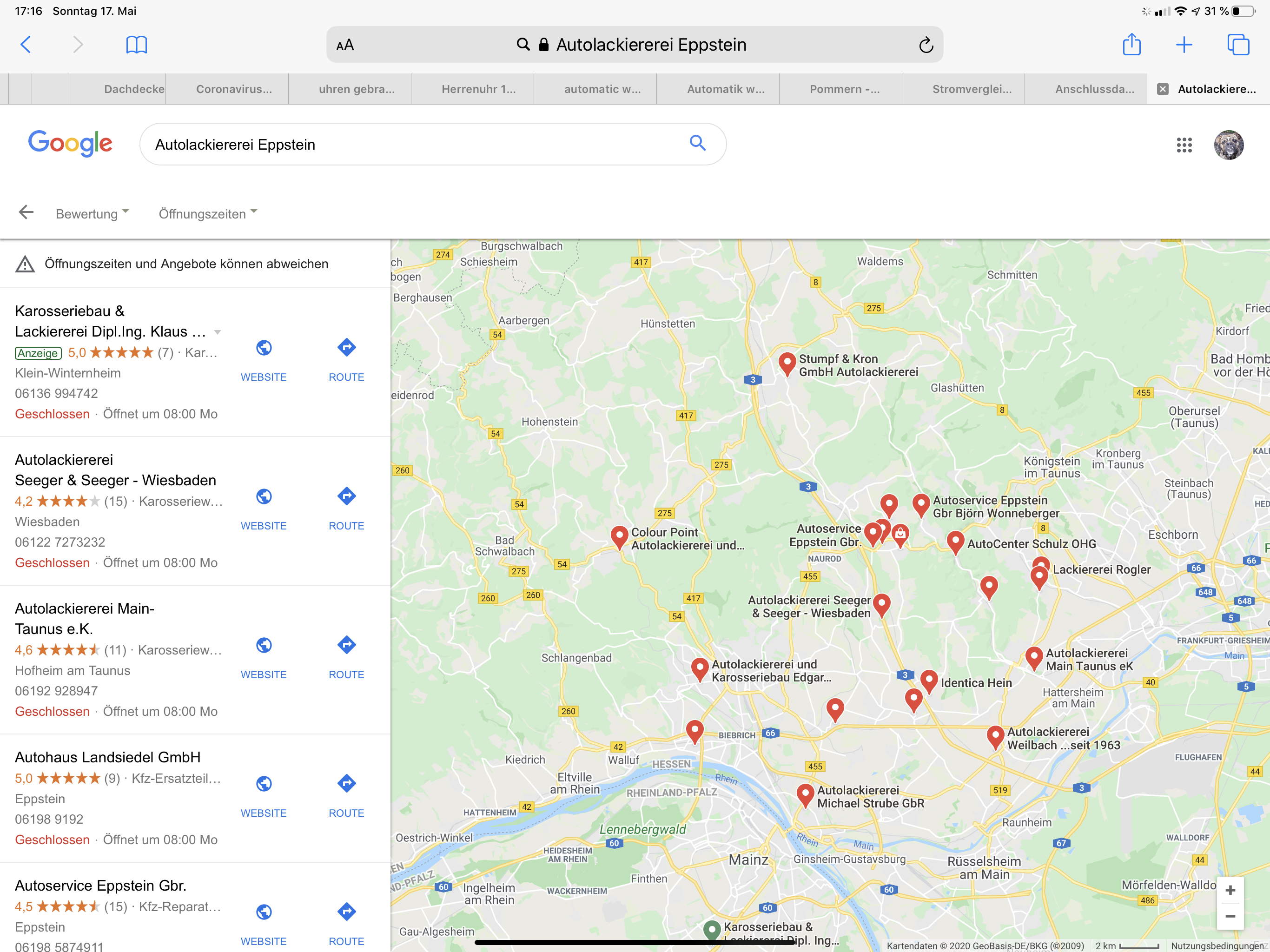Open Safari bookmarks book icon
The image size is (1270, 952).
click(136, 44)
